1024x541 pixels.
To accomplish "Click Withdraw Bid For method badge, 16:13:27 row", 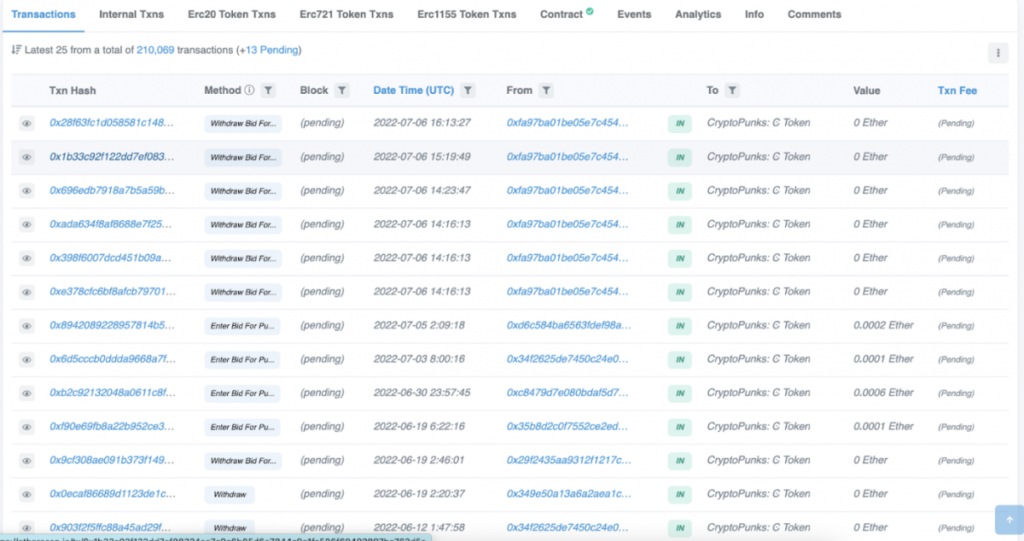I will pos(243,123).
